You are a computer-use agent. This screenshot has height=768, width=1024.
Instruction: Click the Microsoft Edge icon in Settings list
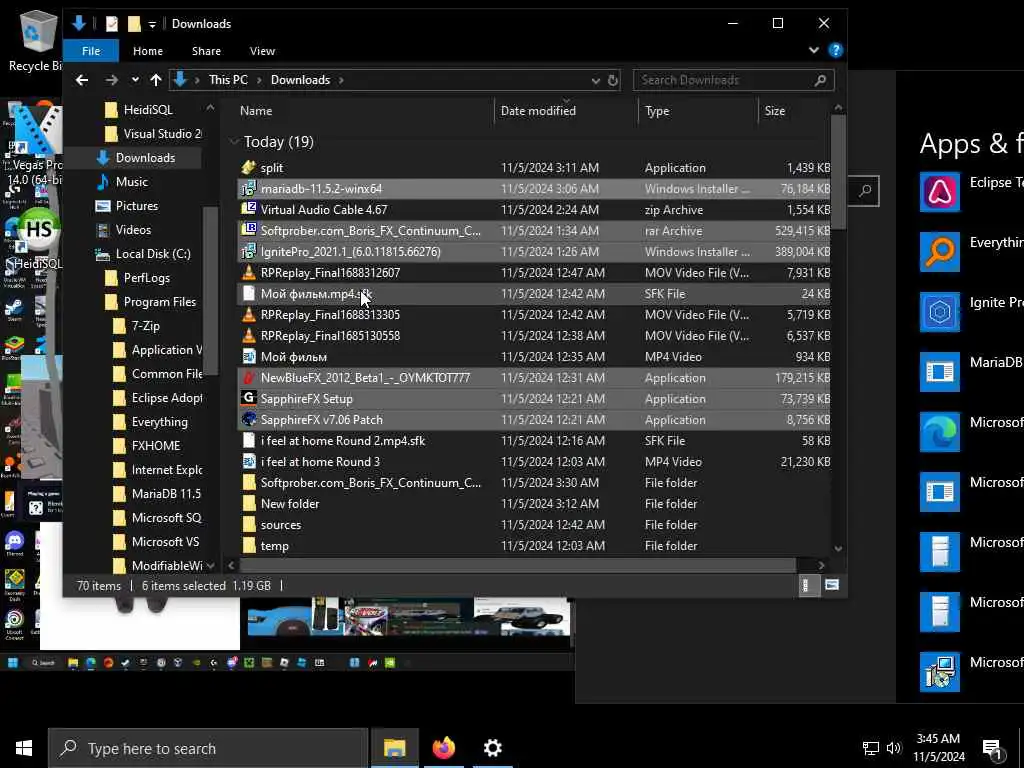[x=940, y=432]
